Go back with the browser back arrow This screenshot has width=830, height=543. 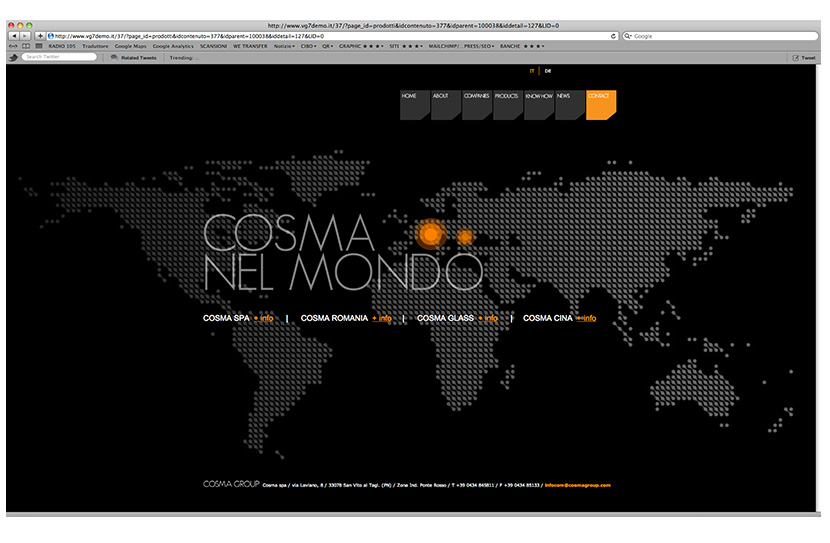tap(14, 36)
